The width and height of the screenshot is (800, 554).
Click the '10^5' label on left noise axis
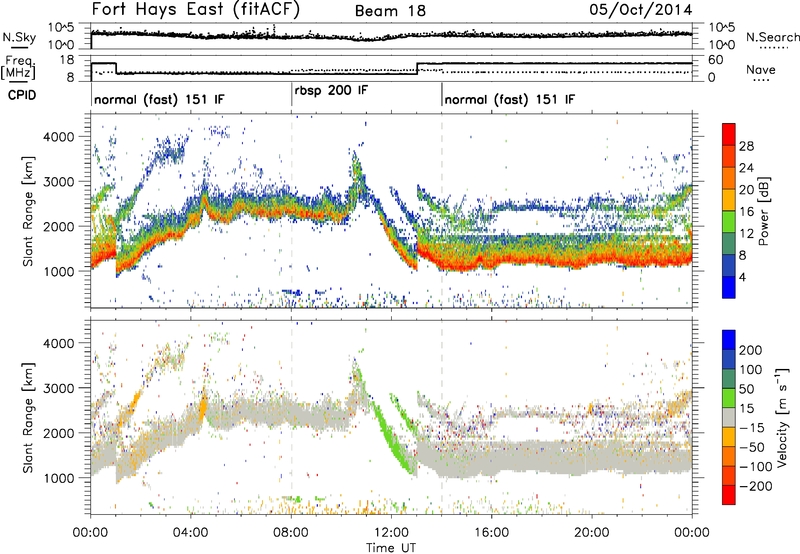[x=61, y=28]
